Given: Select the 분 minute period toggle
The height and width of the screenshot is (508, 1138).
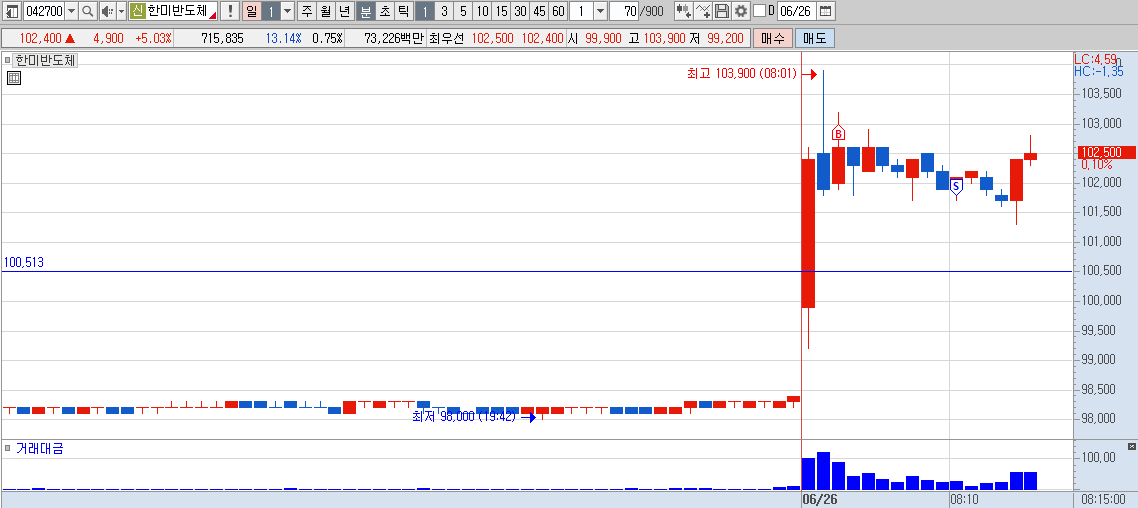Looking at the screenshot, I should pos(366,11).
